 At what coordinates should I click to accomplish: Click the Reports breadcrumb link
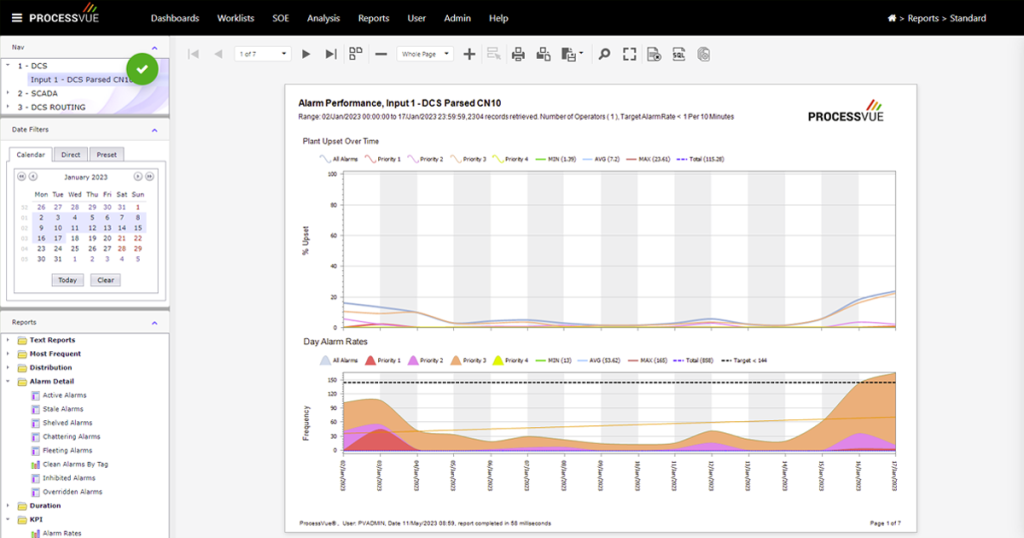[923, 18]
